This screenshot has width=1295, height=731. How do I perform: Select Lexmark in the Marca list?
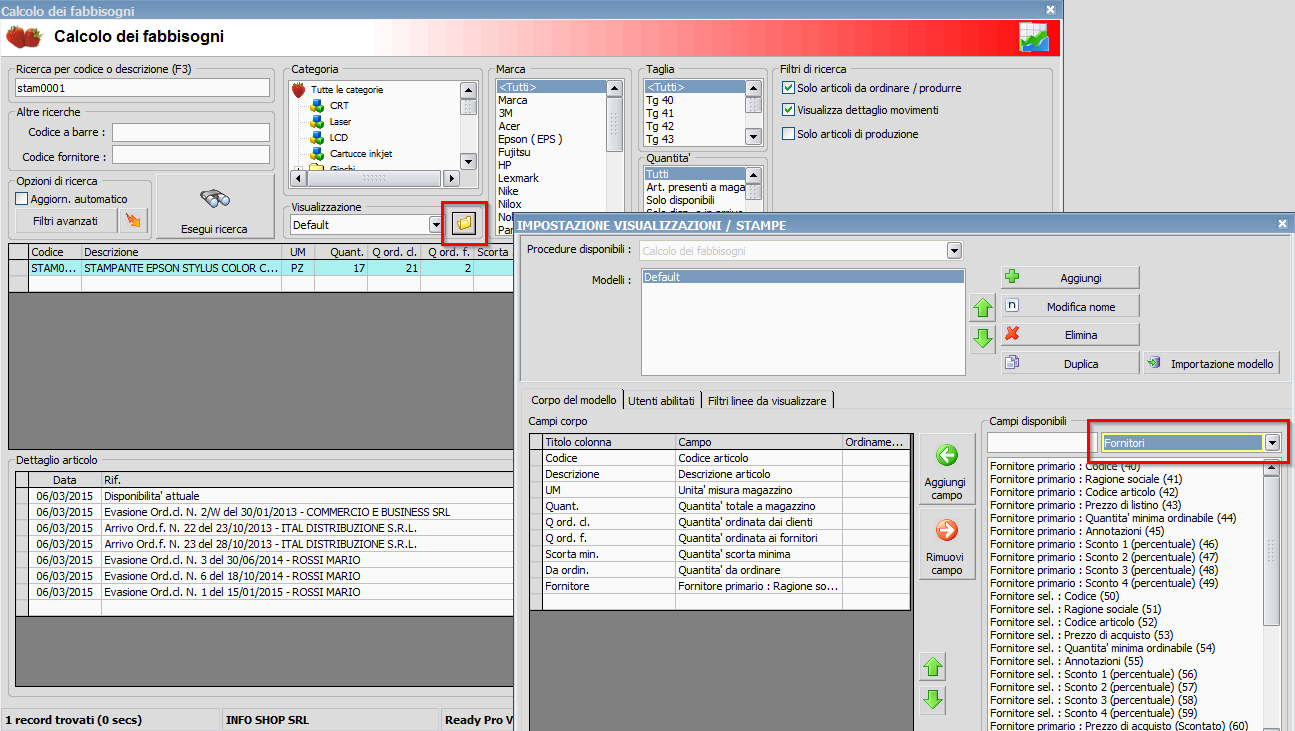coord(519,178)
